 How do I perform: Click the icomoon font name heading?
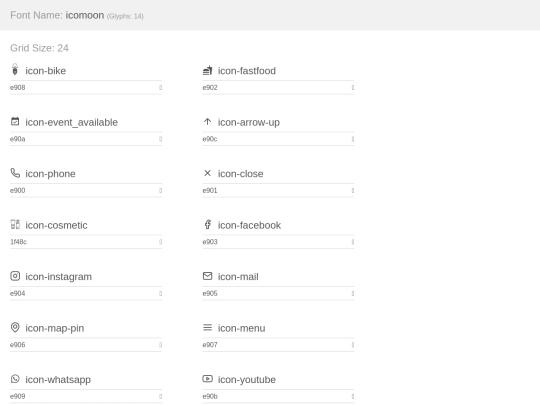[x=85, y=15]
